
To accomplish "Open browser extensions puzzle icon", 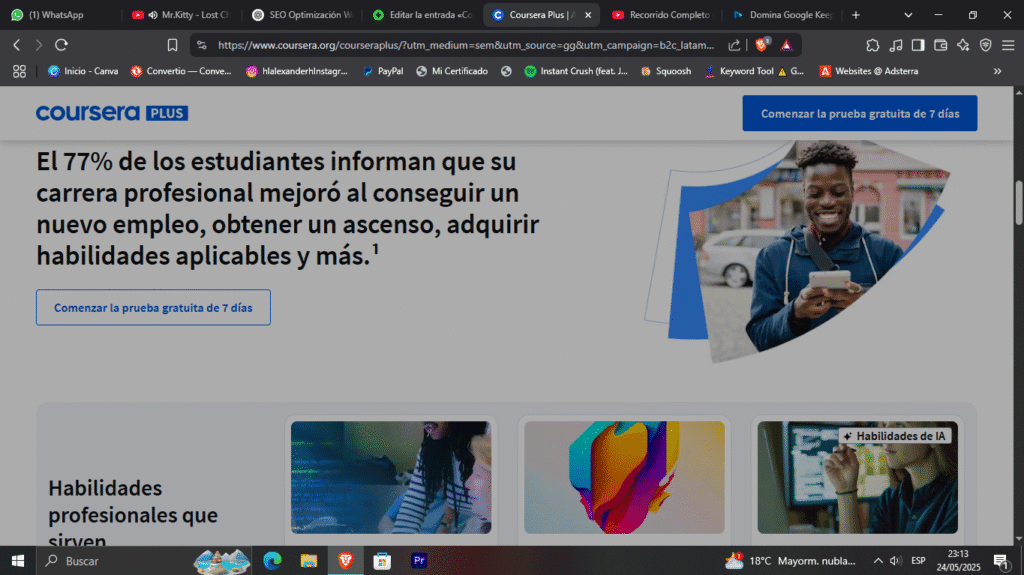I will pos(872,45).
